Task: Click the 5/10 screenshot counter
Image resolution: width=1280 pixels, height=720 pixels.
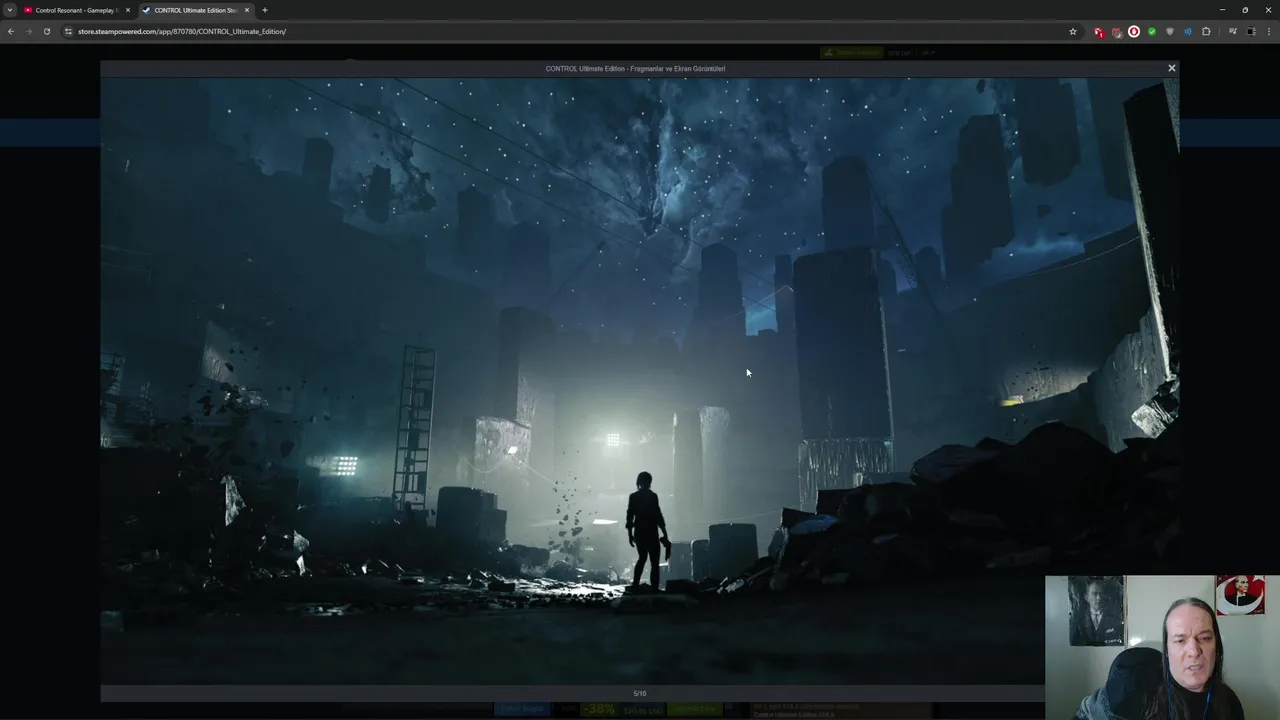Action: click(640, 693)
